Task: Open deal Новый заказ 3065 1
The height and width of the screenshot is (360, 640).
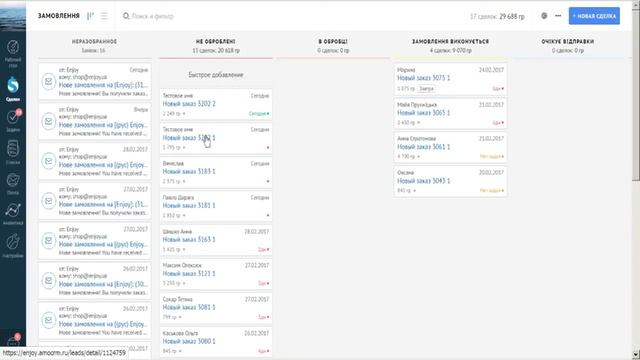Action: click(424, 113)
